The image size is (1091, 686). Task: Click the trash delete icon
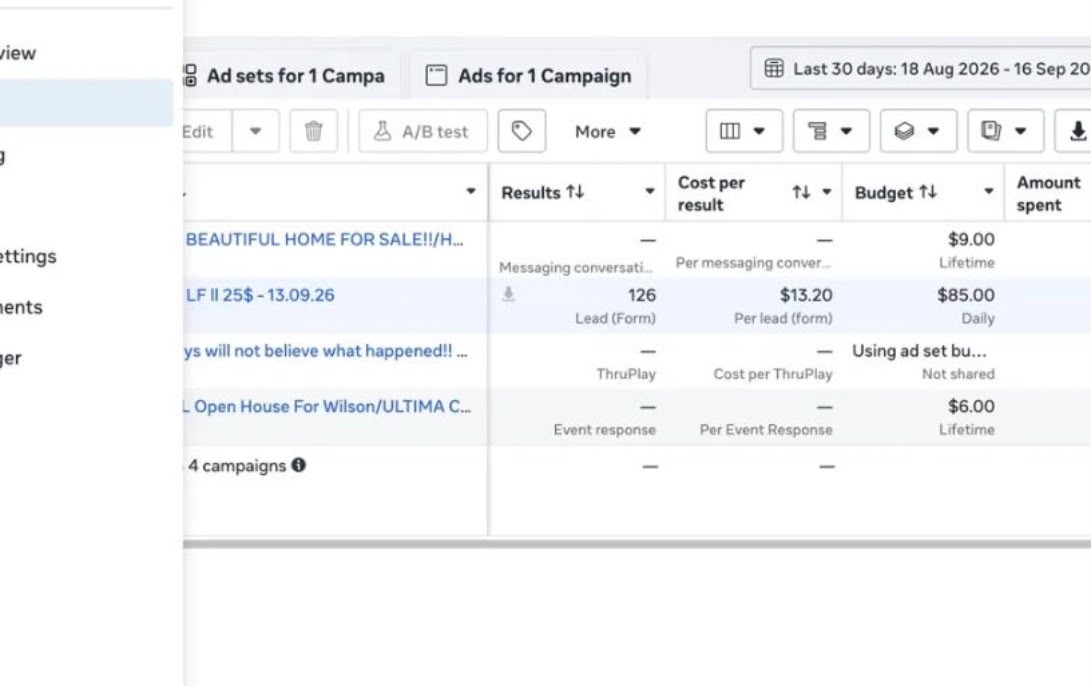[313, 131]
